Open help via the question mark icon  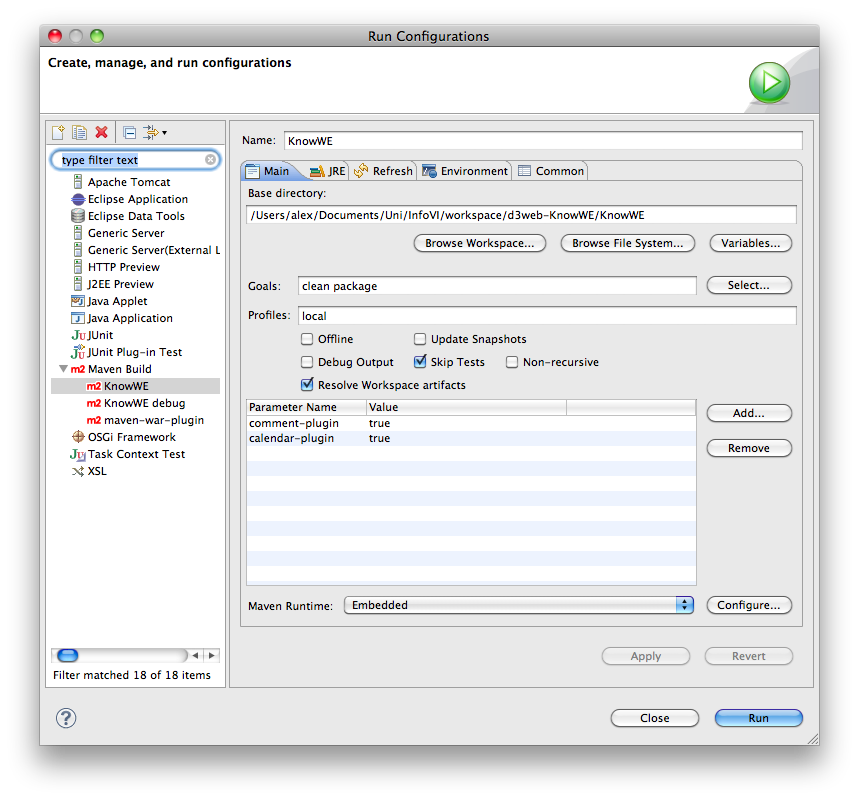click(x=66, y=718)
